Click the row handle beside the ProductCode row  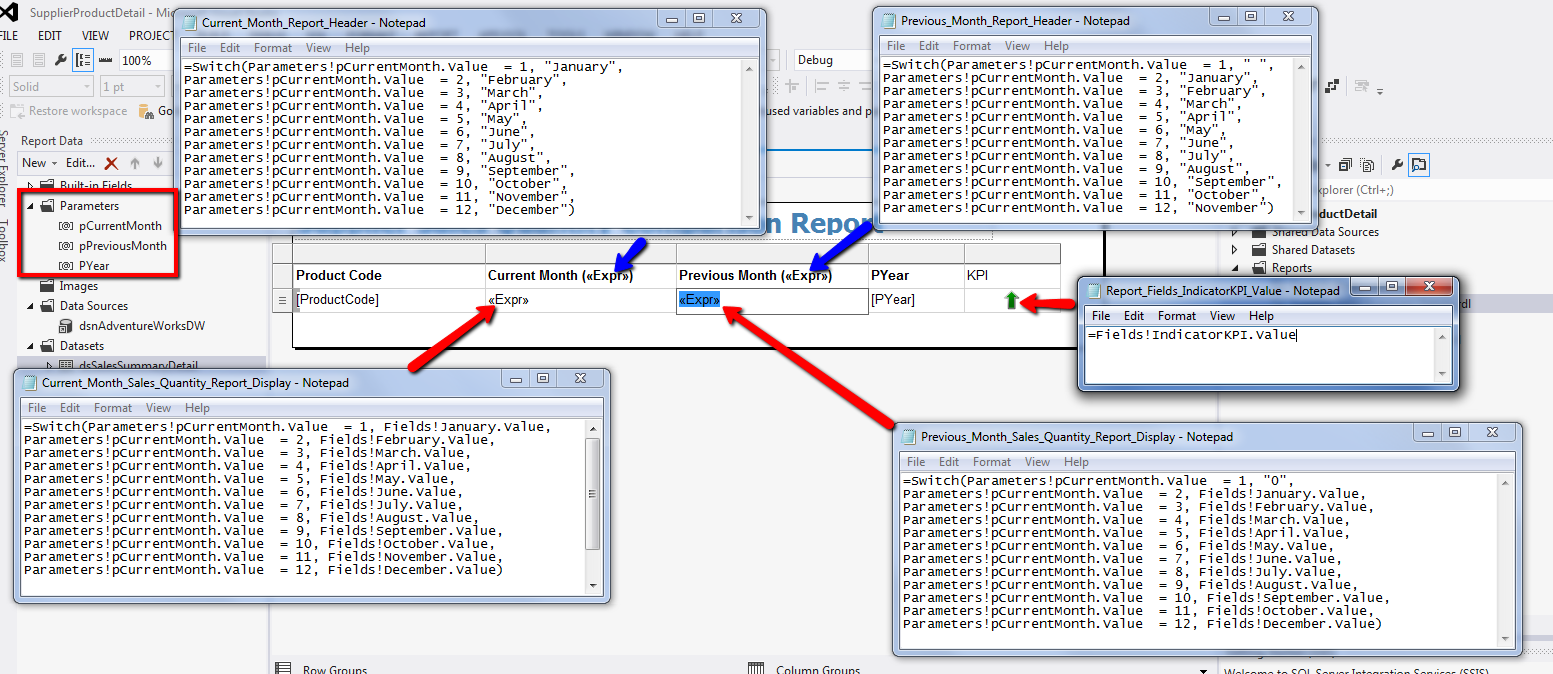coord(282,300)
